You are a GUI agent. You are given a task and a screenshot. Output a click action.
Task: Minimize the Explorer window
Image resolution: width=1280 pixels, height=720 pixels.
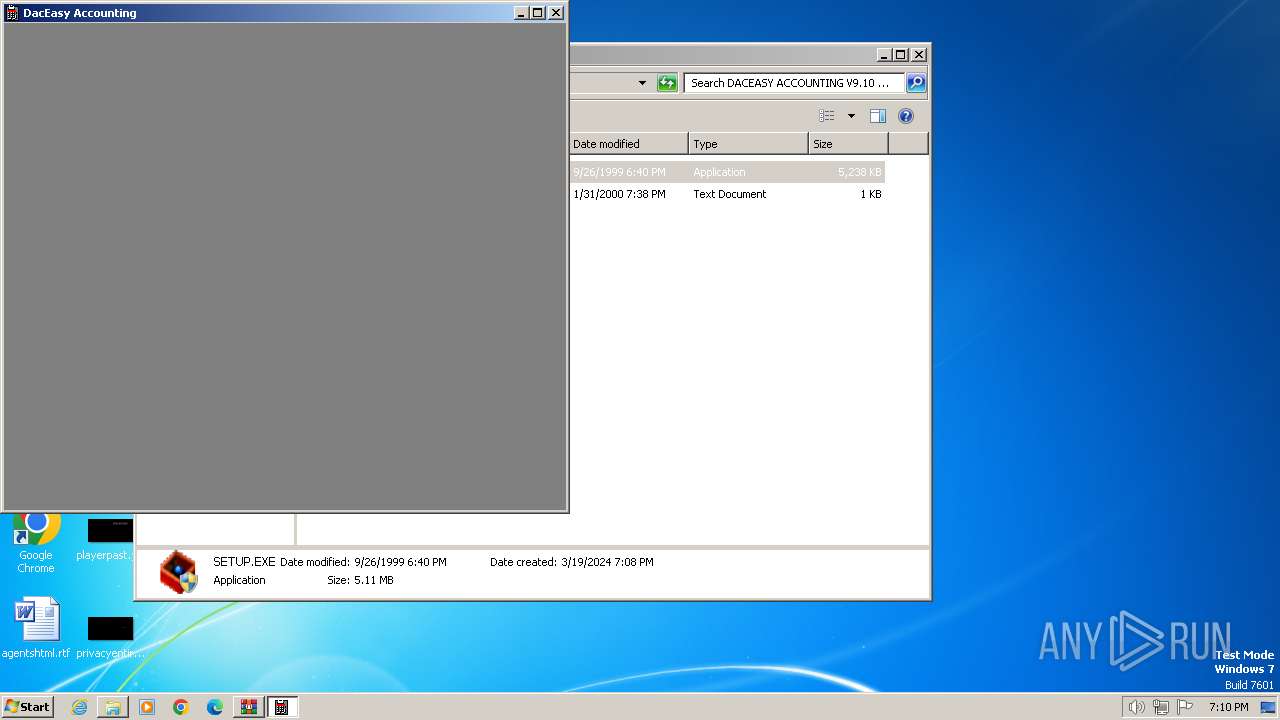click(x=884, y=55)
